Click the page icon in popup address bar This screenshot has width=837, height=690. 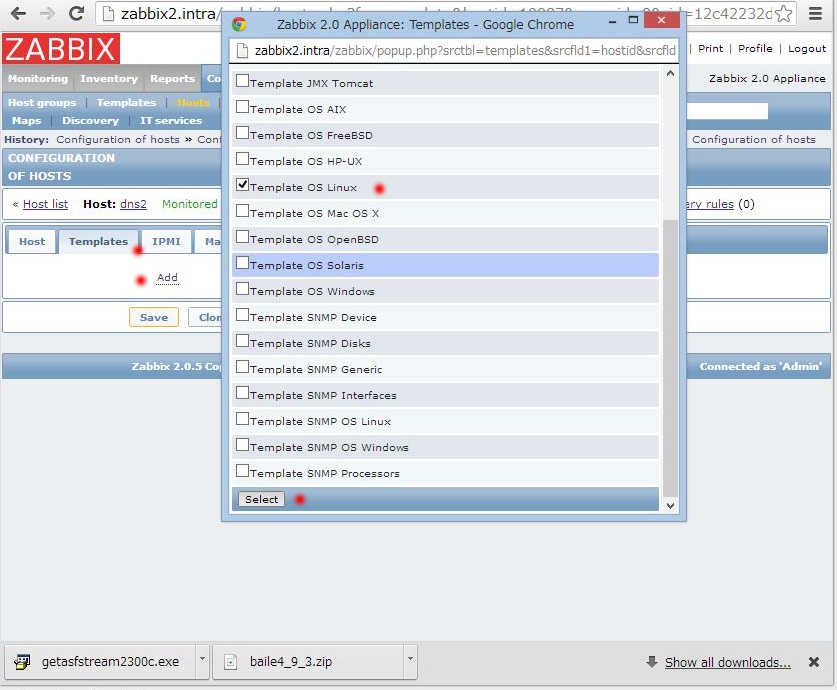[x=242, y=51]
